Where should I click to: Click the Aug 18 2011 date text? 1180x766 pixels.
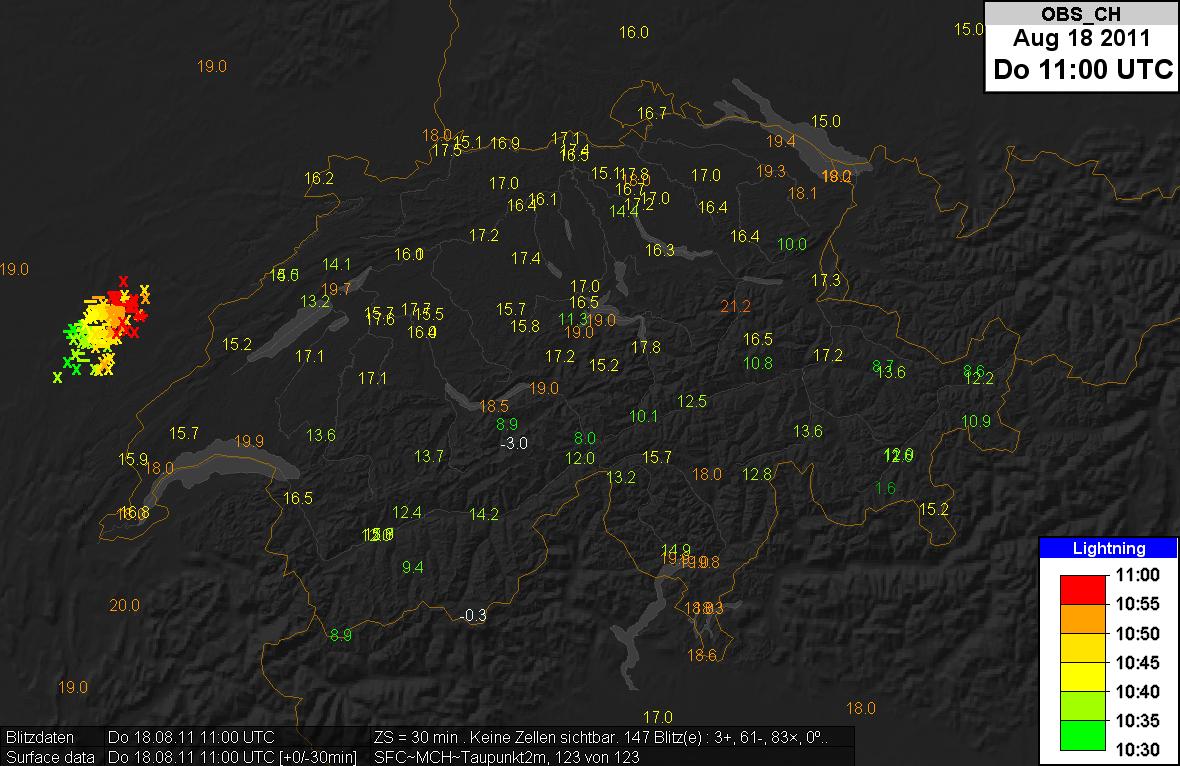1081,38
